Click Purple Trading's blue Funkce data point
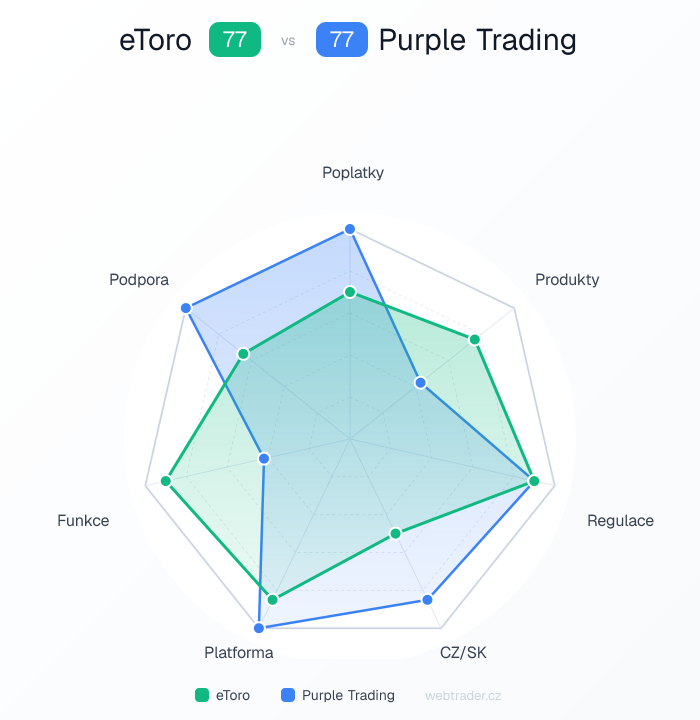Screen dimensions: 700x720 (265, 458)
